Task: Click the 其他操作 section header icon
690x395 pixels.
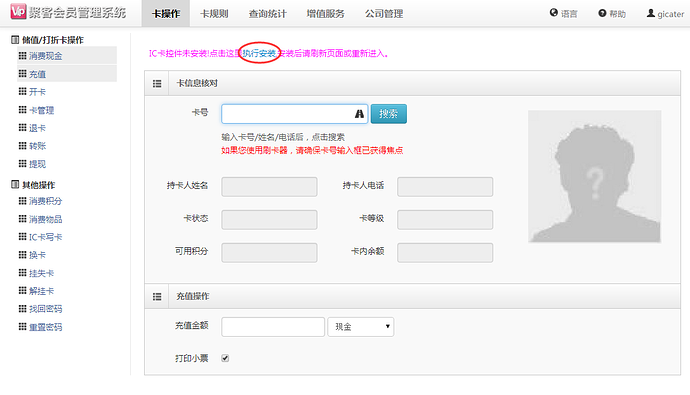Action: point(15,184)
